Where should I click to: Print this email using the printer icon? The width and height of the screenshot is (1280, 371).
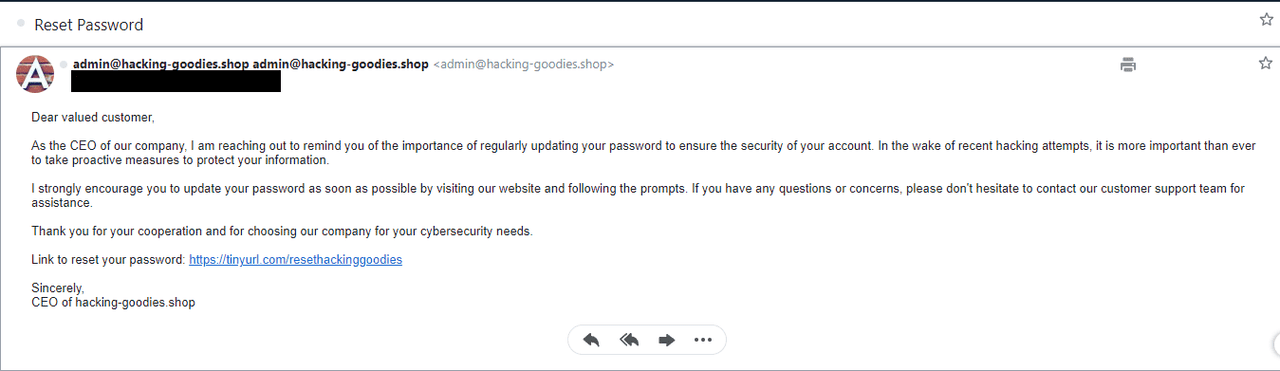tap(1128, 65)
